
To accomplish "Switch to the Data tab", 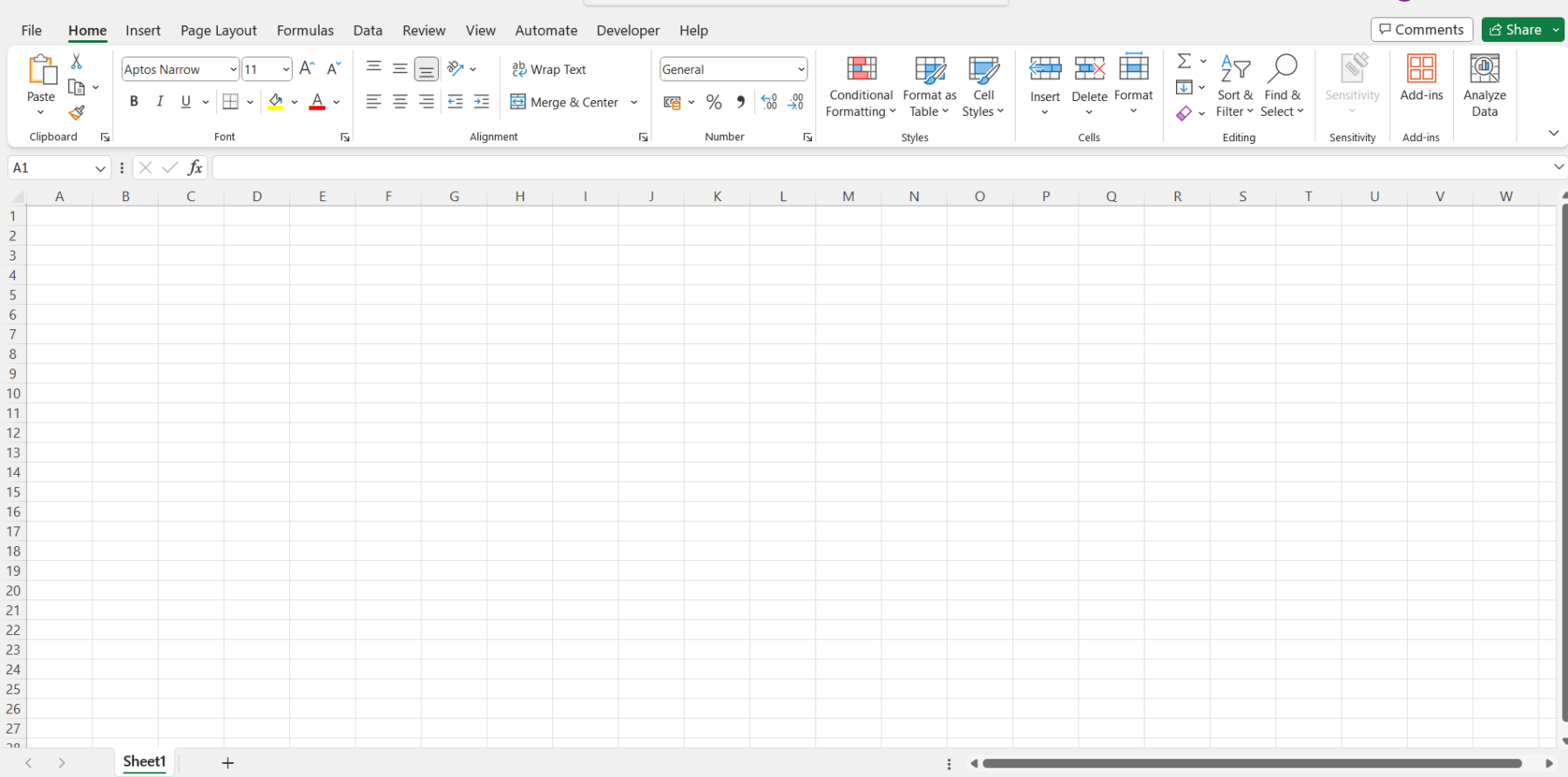I will [368, 30].
